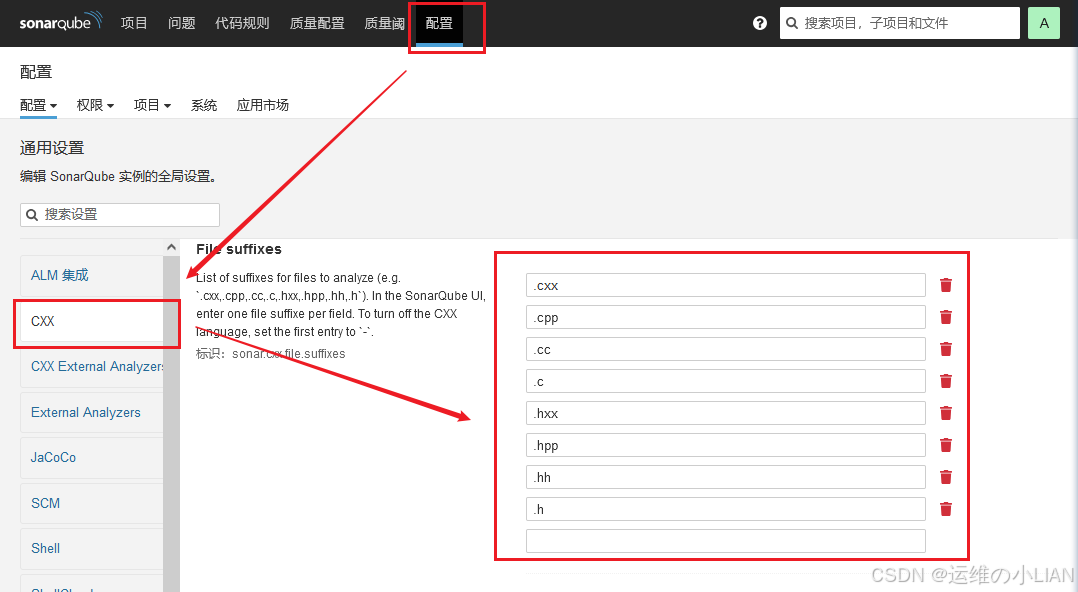
Task: Open the JaCoCo settings category
Action: pyautogui.click(x=53, y=457)
